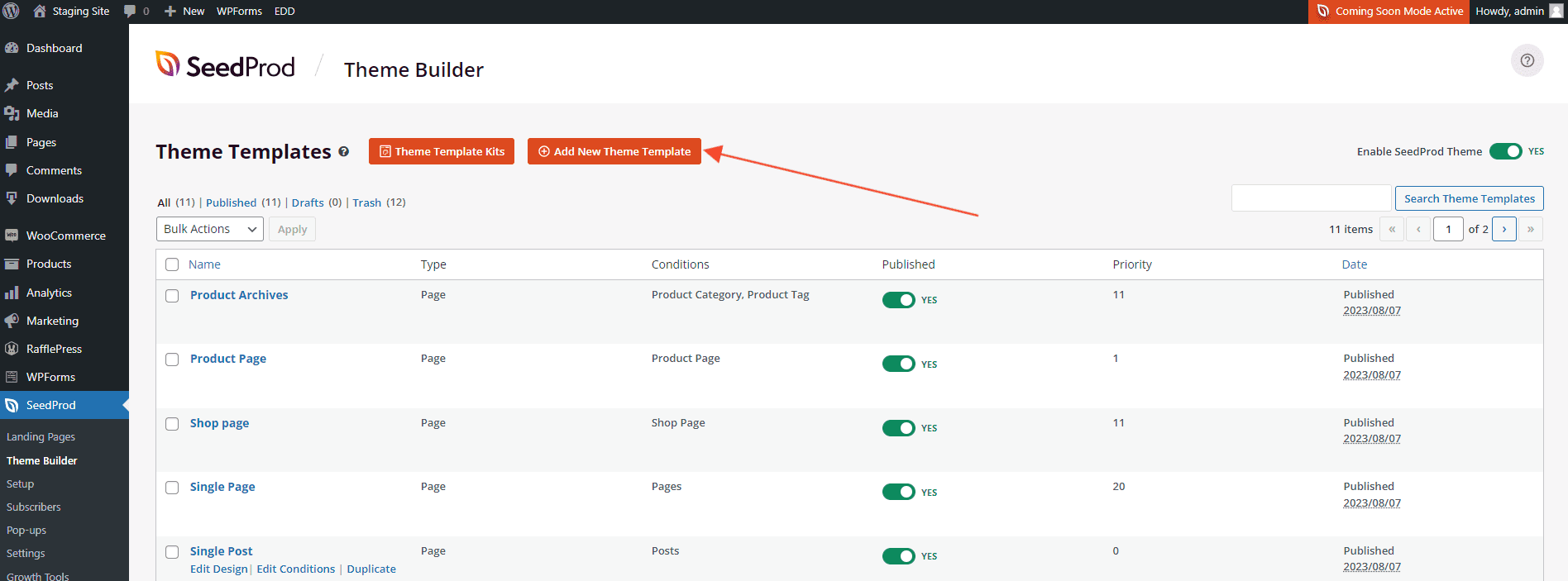The height and width of the screenshot is (581, 1568).
Task: Sort templates by the Date column header
Action: pyautogui.click(x=1354, y=264)
